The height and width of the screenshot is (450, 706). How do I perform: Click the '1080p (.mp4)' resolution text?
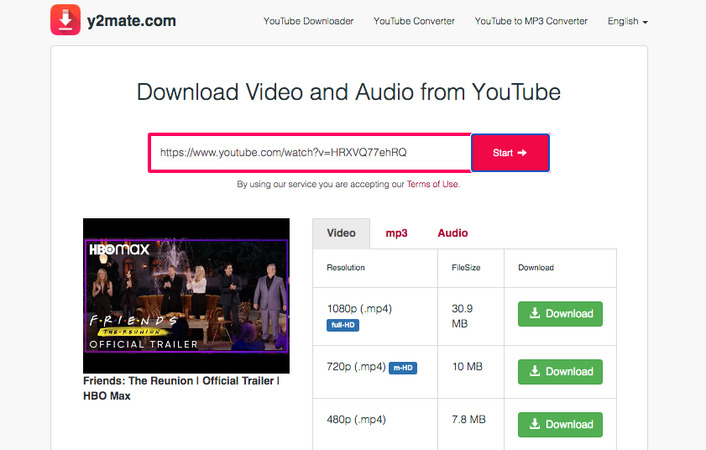click(x=359, y=309)
